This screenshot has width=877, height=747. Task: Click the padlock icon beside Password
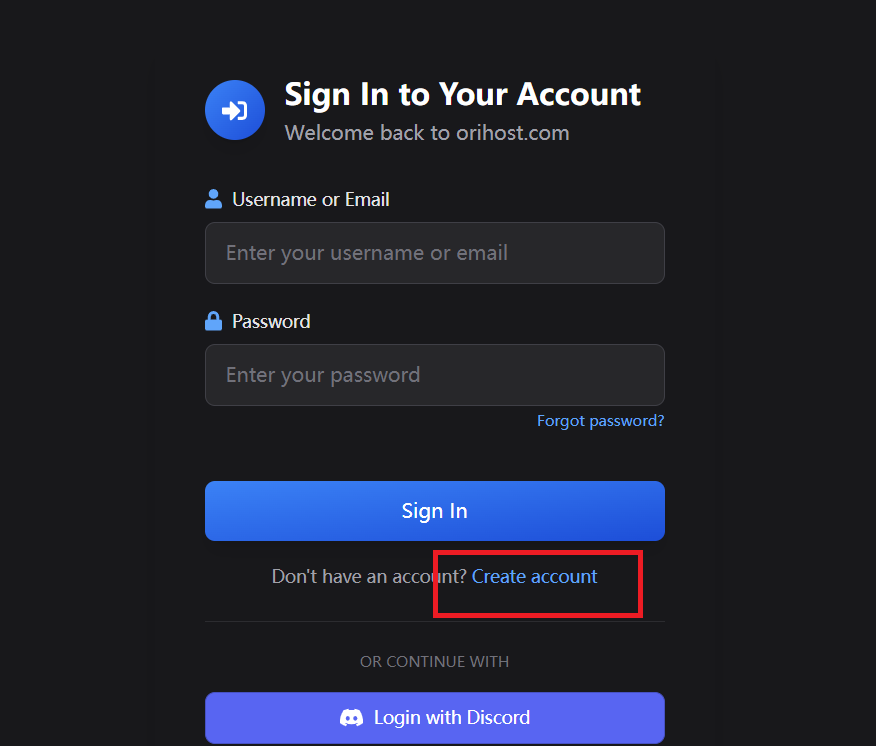[213, 321]
